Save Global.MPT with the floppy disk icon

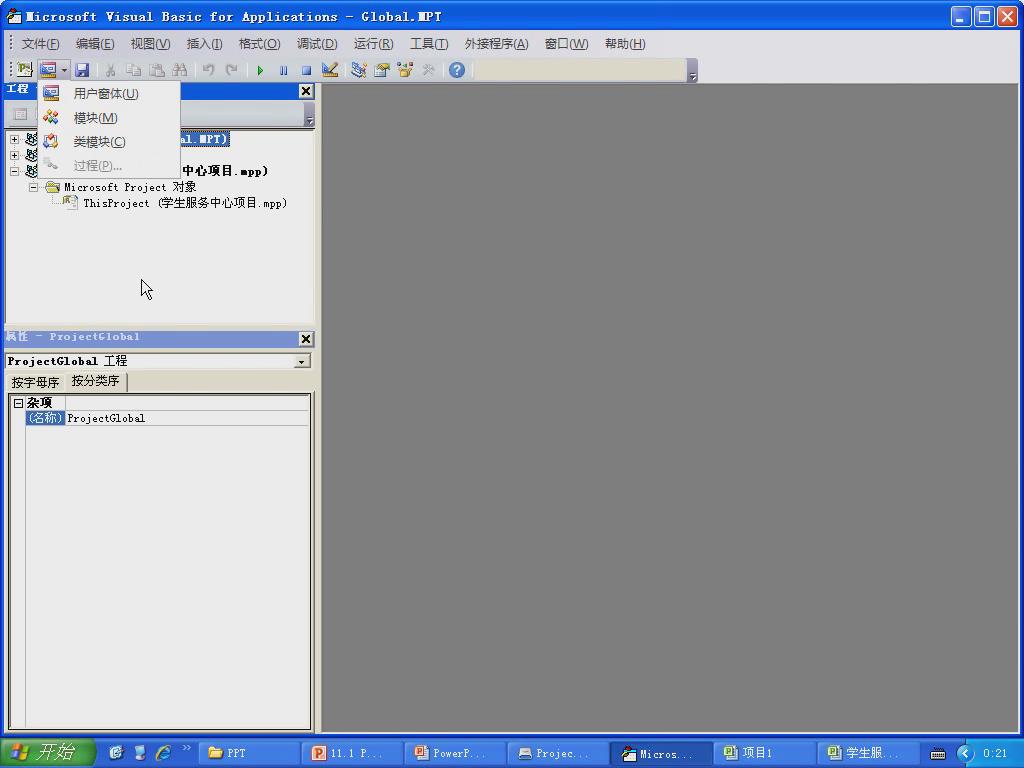82,69
